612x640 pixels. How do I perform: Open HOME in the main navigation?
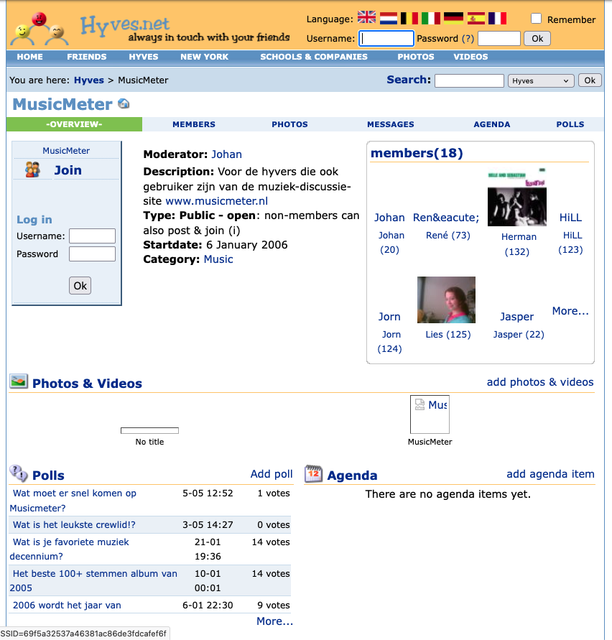[x=30, y=57]
